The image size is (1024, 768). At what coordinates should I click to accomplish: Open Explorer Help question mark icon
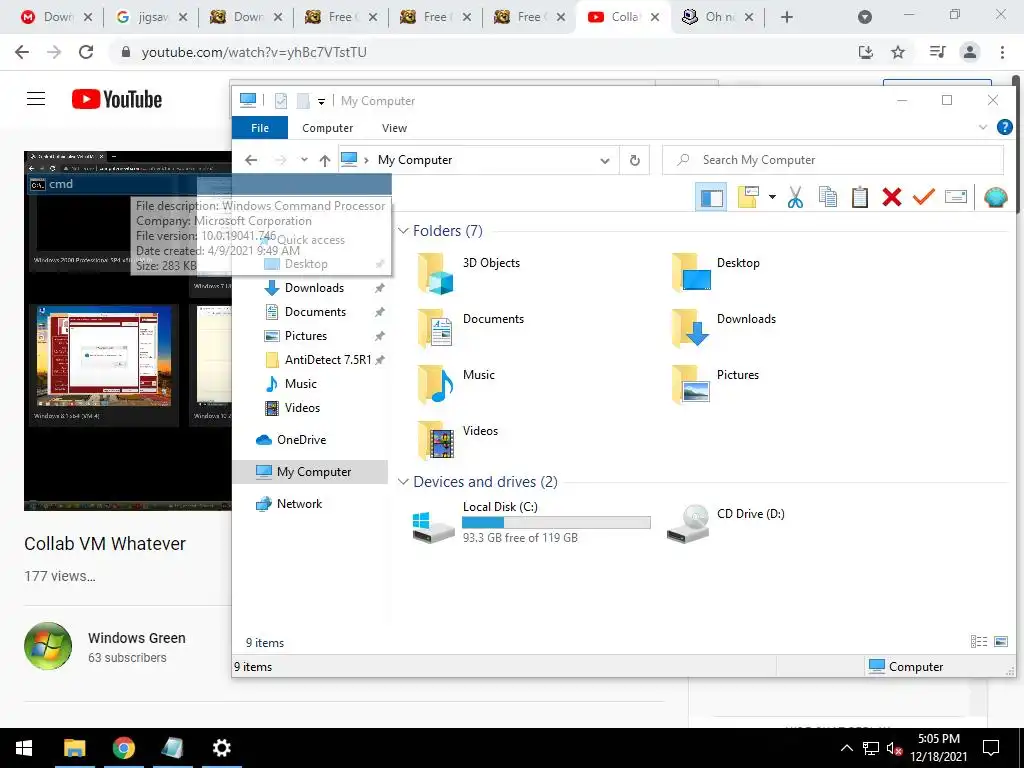tap(1004, 127)
